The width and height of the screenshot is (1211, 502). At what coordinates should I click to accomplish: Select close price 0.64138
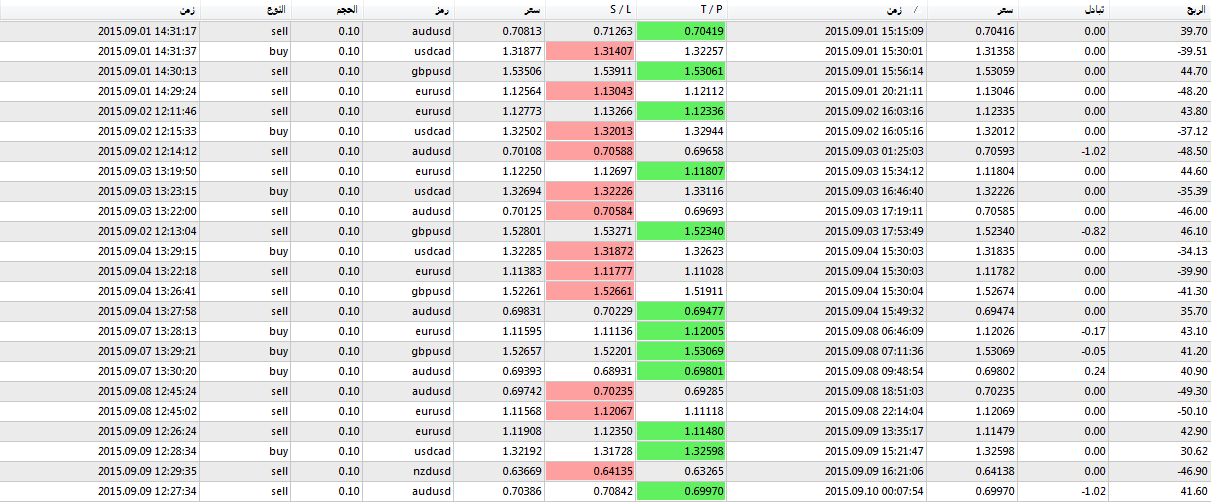995,471
